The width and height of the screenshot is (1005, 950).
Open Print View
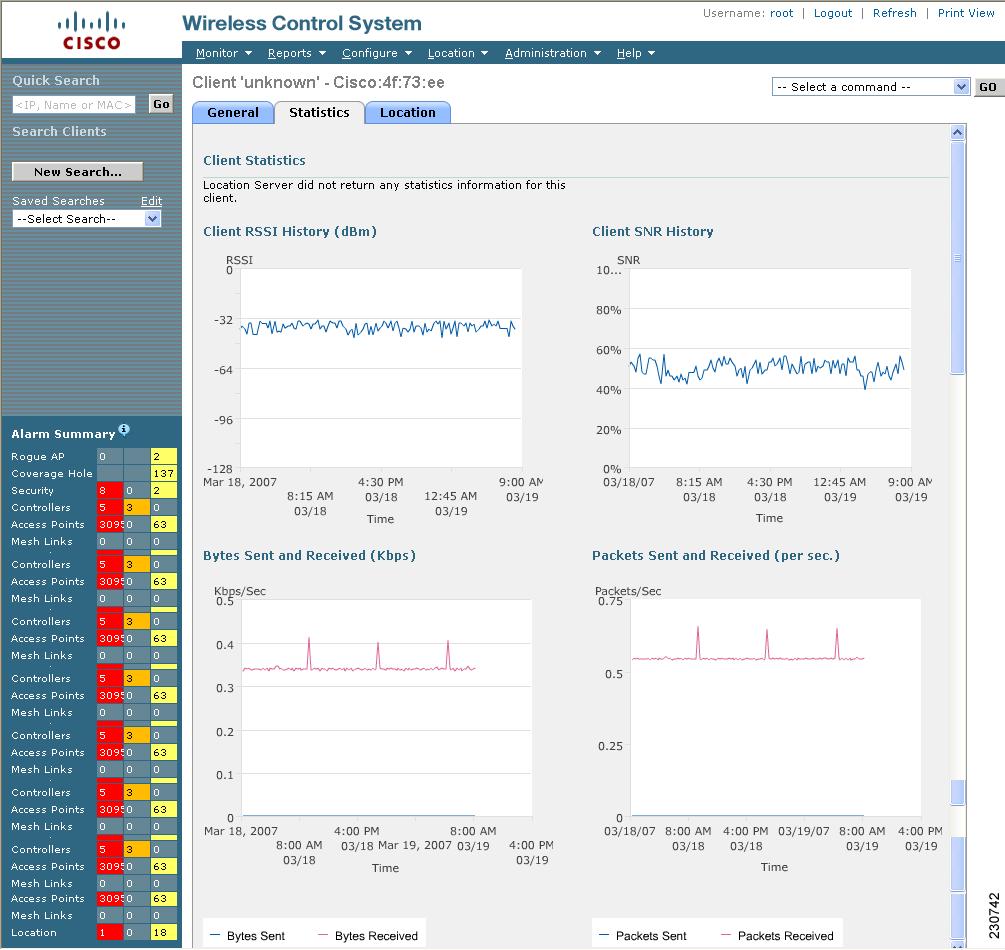pyautogui.click(x=966, y=13)
